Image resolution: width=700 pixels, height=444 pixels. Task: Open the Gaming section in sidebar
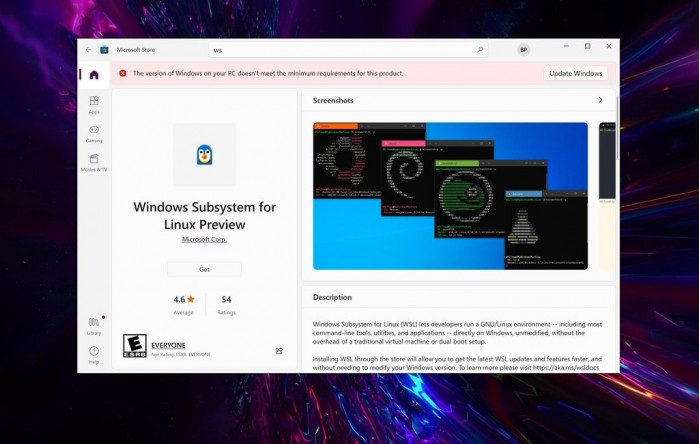coord(94,134)
